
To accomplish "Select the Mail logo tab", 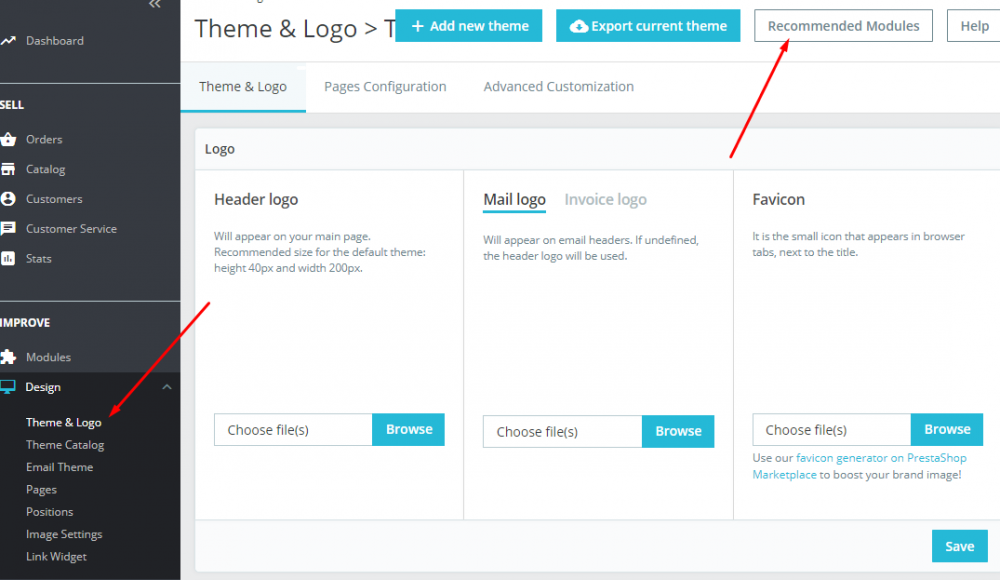I will (x=515, y=200).
